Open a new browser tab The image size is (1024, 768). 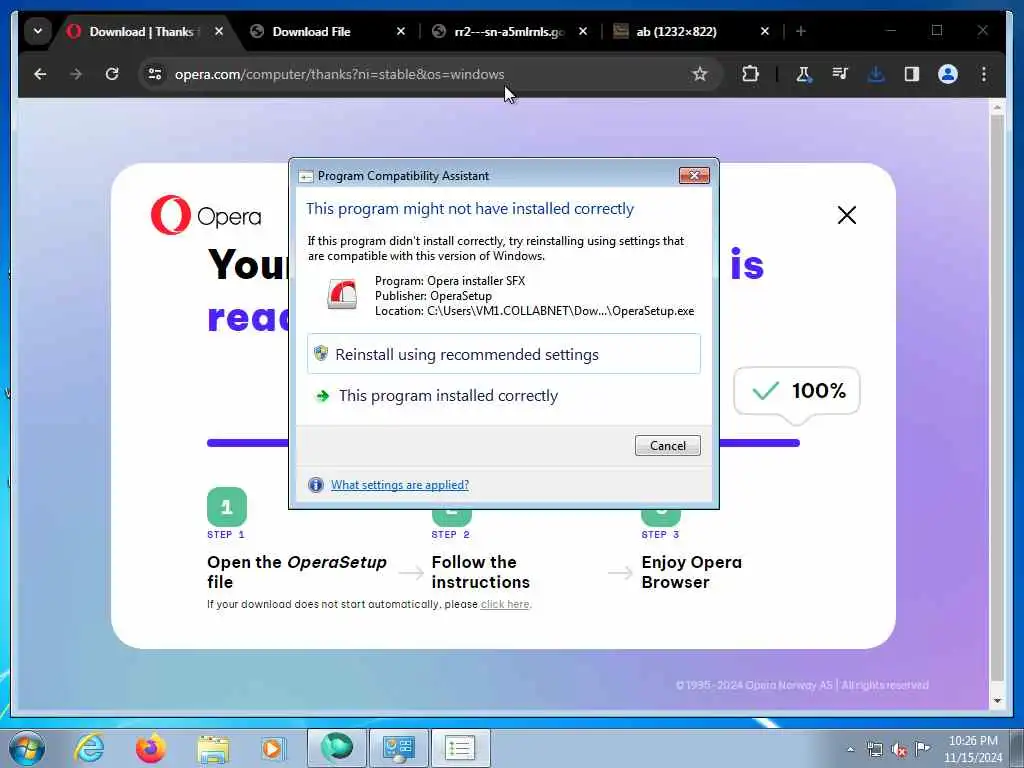click(801, 31)
